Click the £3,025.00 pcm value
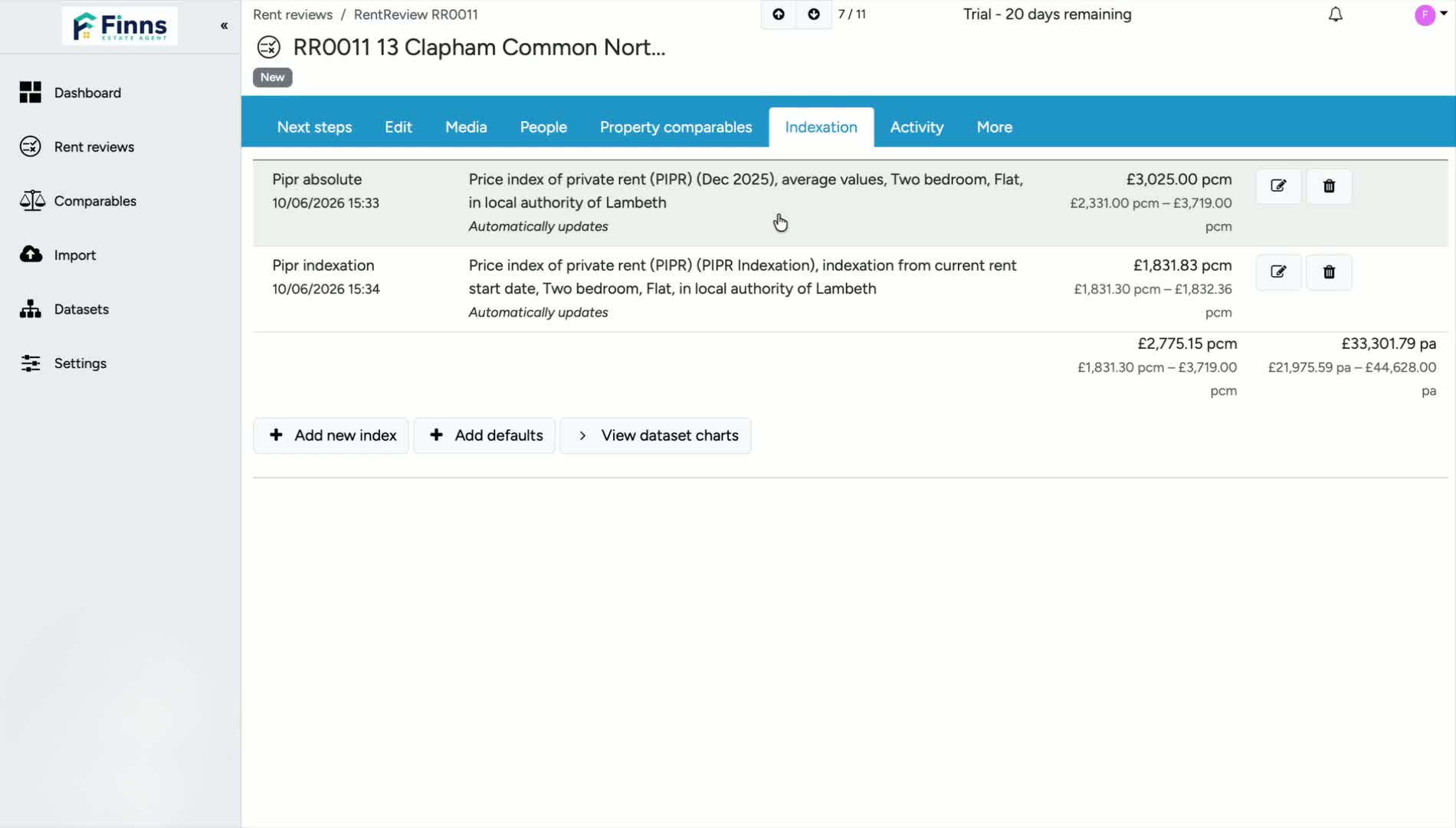The height and width of the screenshot is (828, 1456). click(1179, 179)
